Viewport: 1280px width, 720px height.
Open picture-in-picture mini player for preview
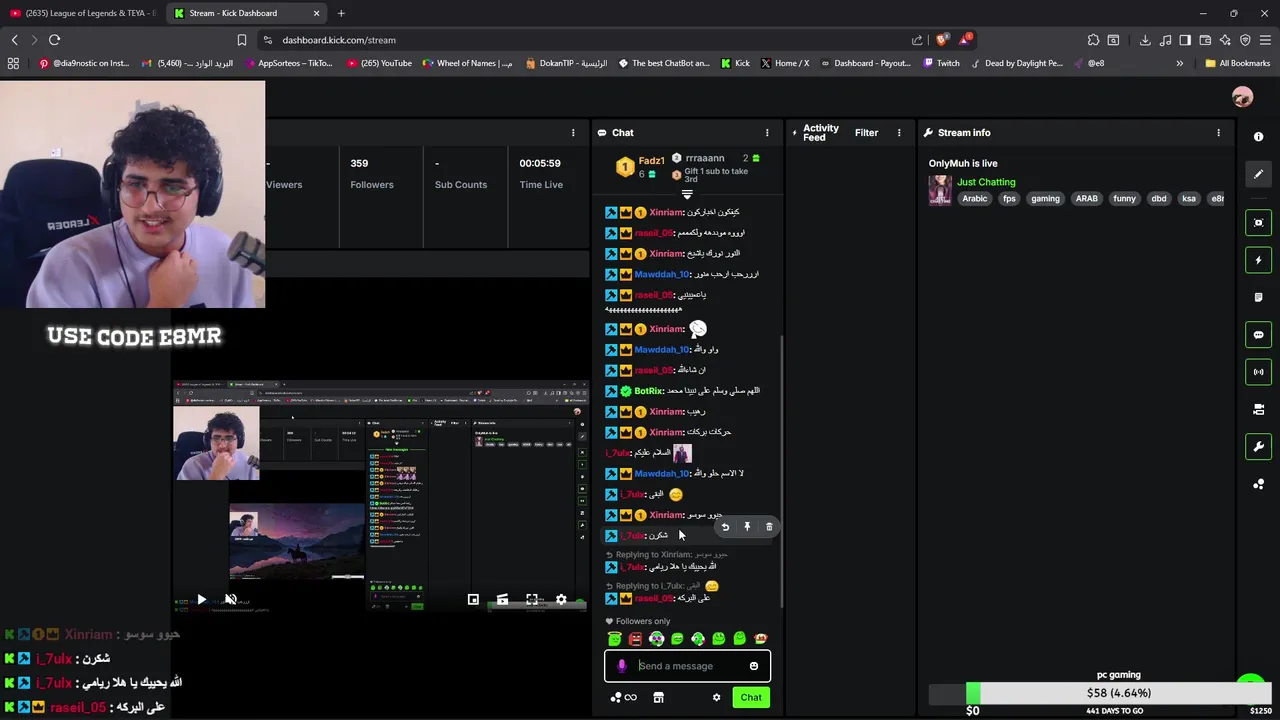tap(473, 600)
